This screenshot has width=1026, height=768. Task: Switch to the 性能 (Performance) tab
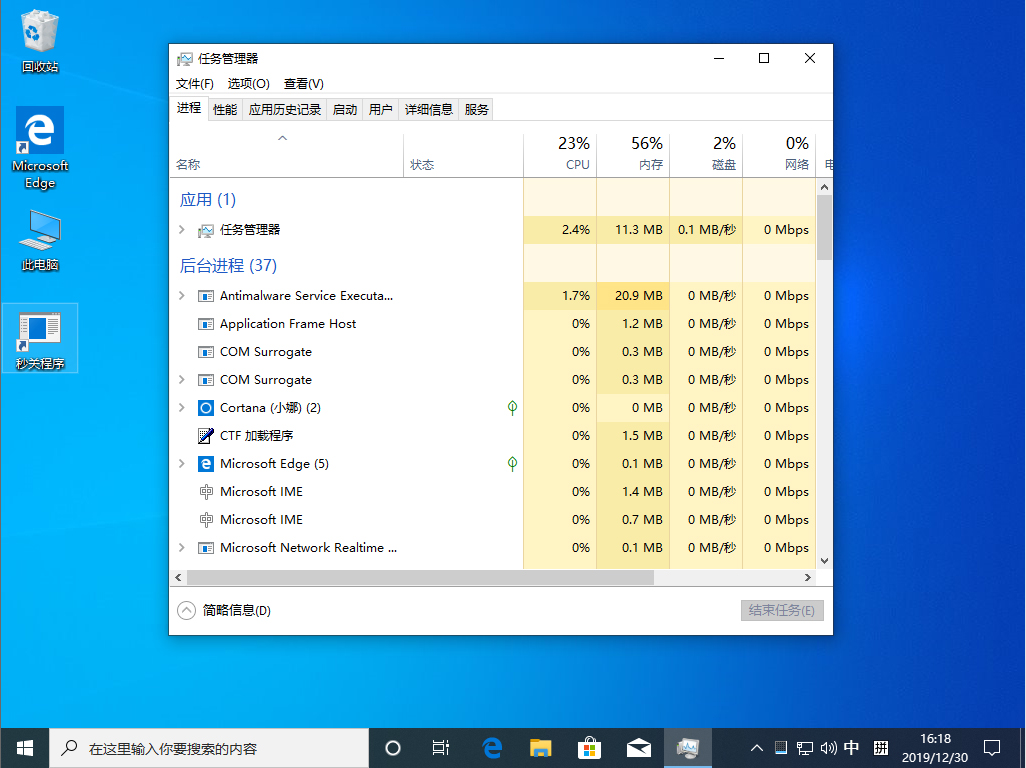pyautogui.click(x=224, y=108)
